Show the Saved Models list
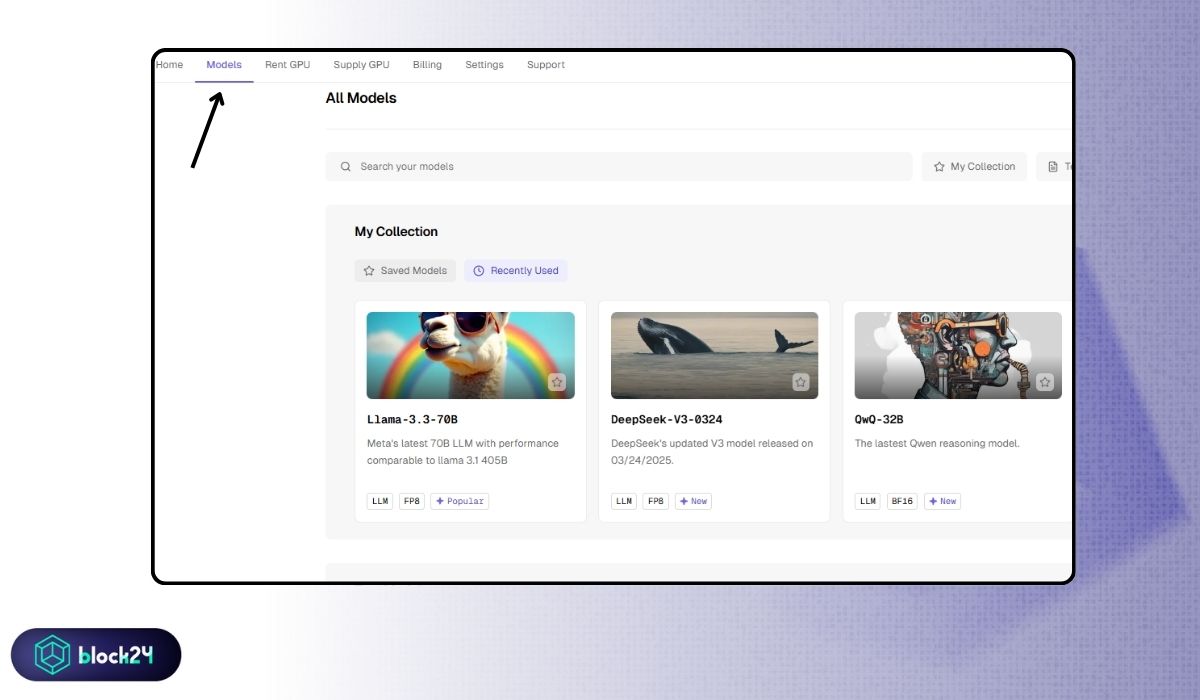The height and width of the screenshot is (700, 1200). [x=405, y=271]
